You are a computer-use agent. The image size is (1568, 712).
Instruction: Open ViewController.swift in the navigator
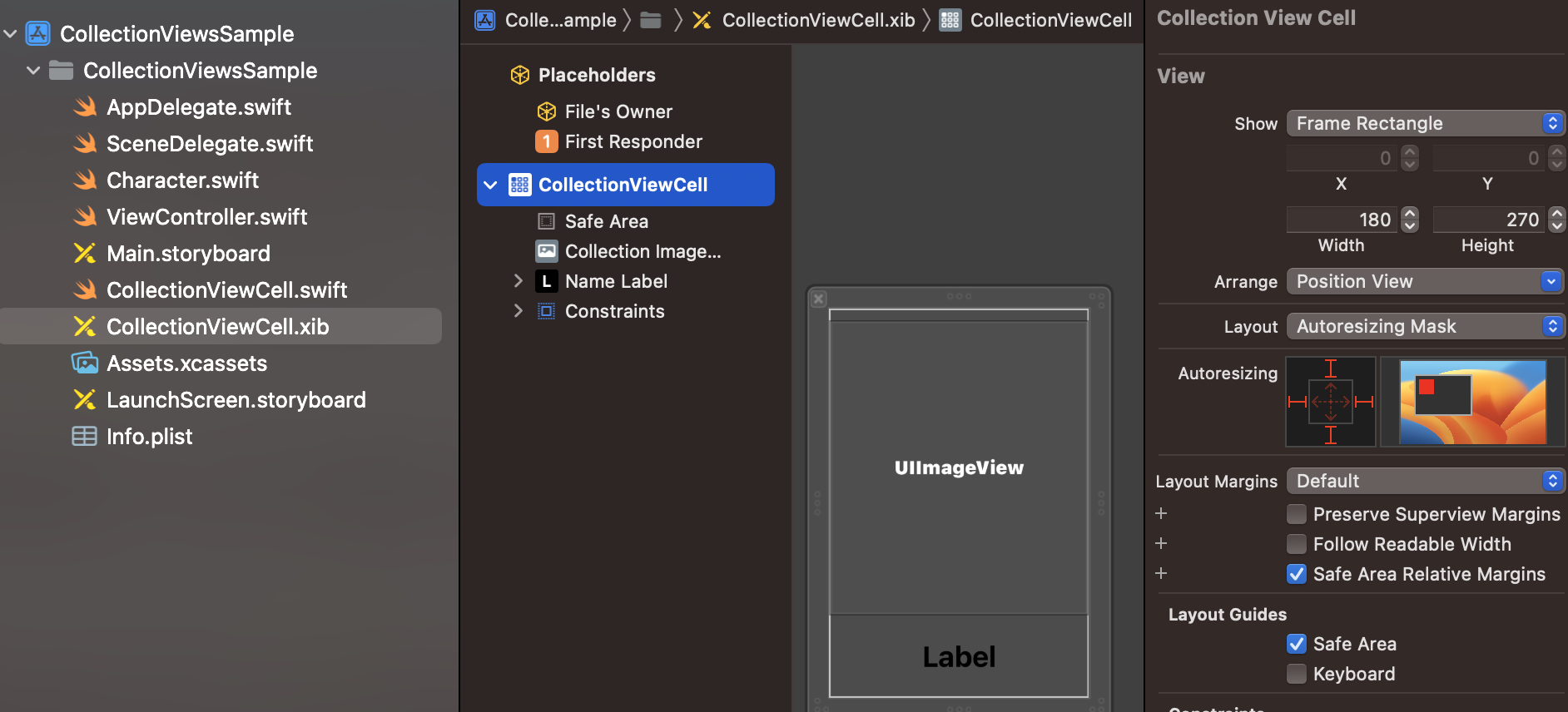(x=207, y=217)
